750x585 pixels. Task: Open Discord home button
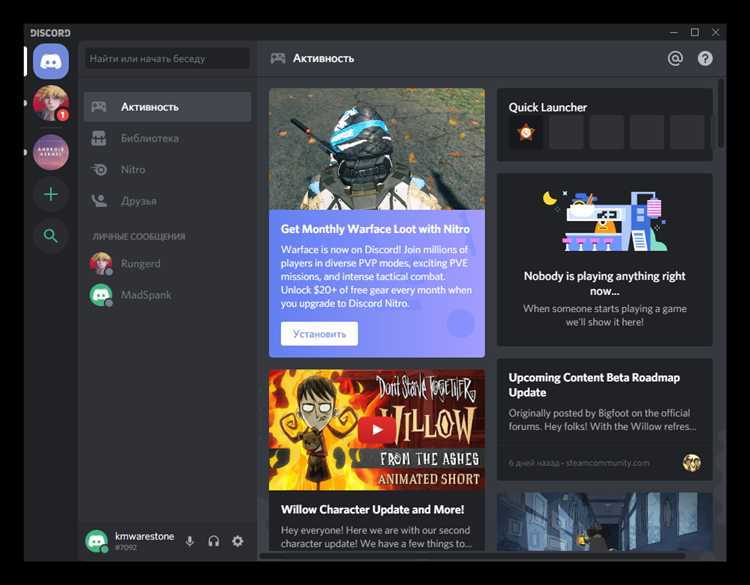(x=51, y=61)
